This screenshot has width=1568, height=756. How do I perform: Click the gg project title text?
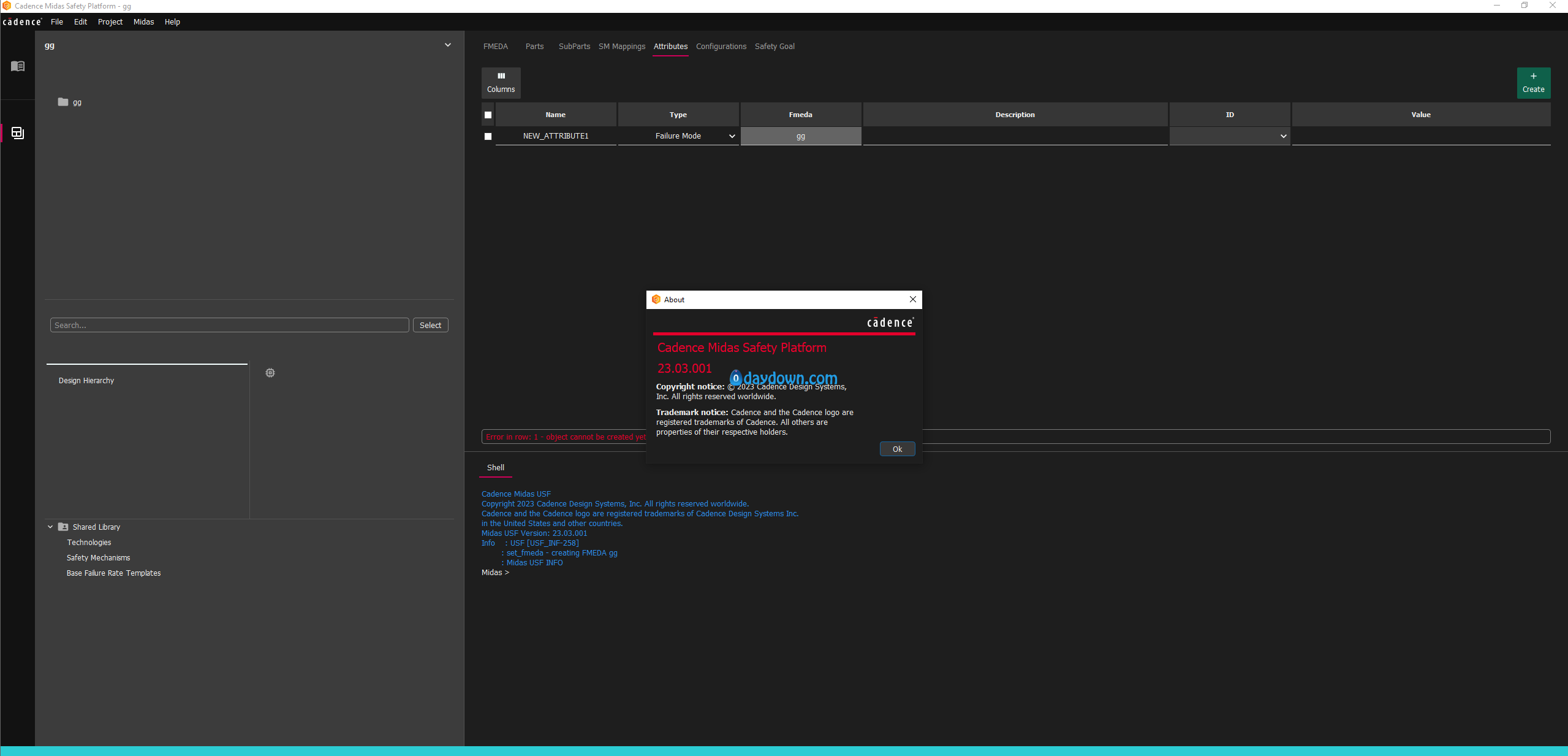pos(50,45)
